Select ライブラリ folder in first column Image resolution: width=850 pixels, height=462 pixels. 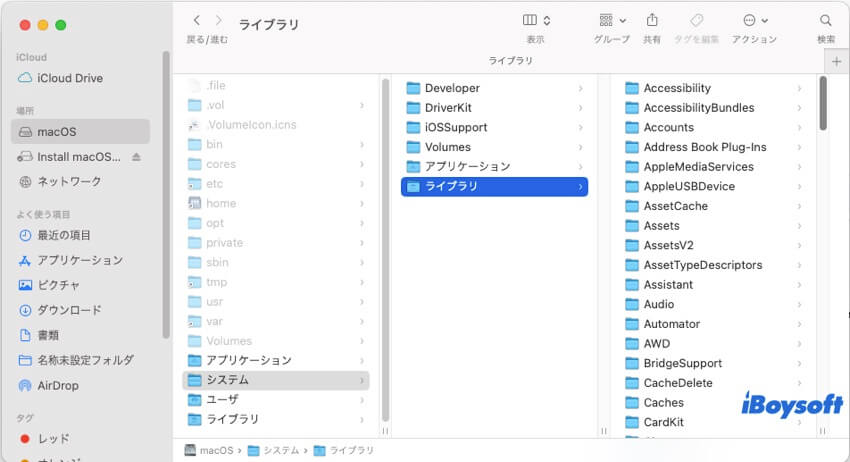[275, 419]
